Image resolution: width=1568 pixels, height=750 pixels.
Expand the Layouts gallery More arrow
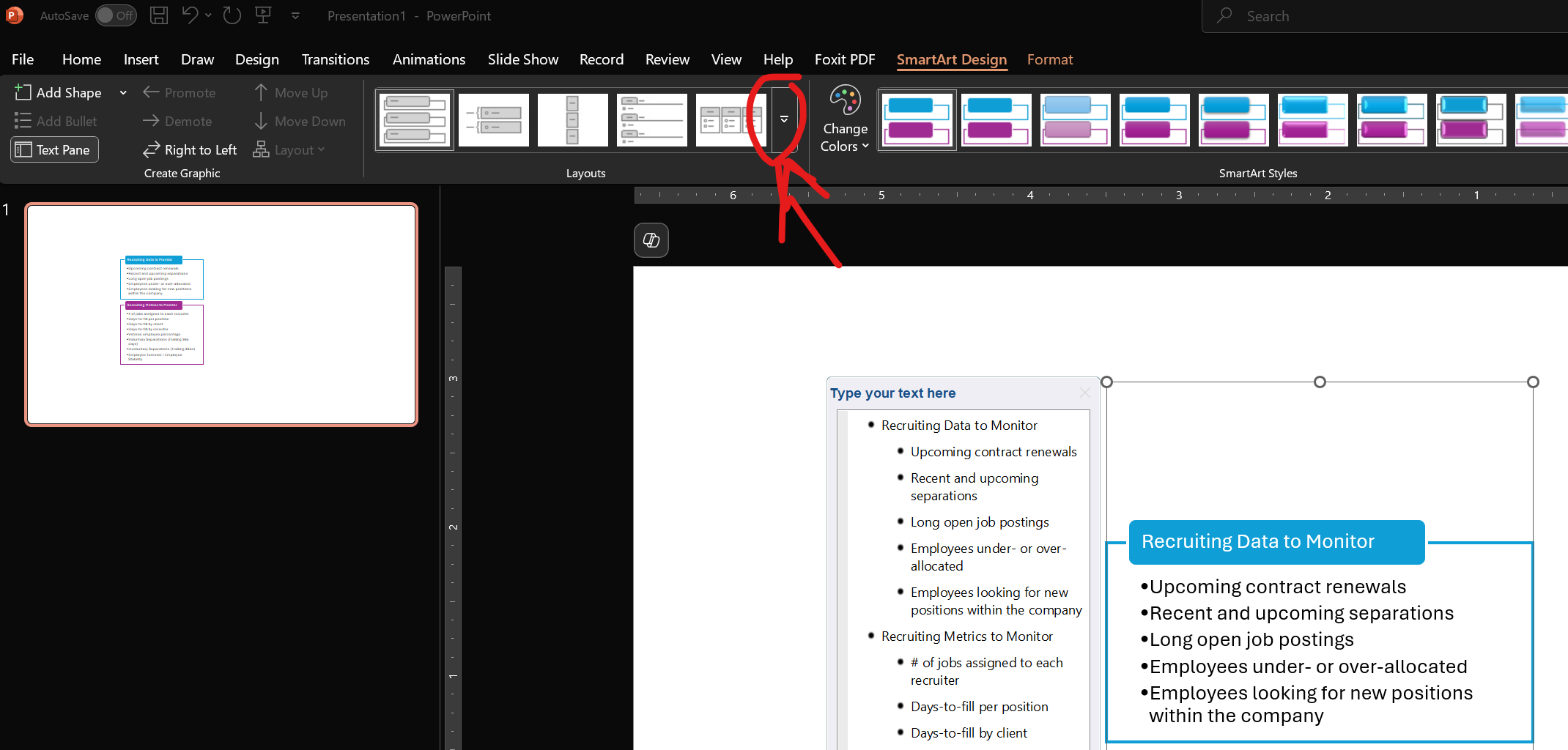coord(784,119)
